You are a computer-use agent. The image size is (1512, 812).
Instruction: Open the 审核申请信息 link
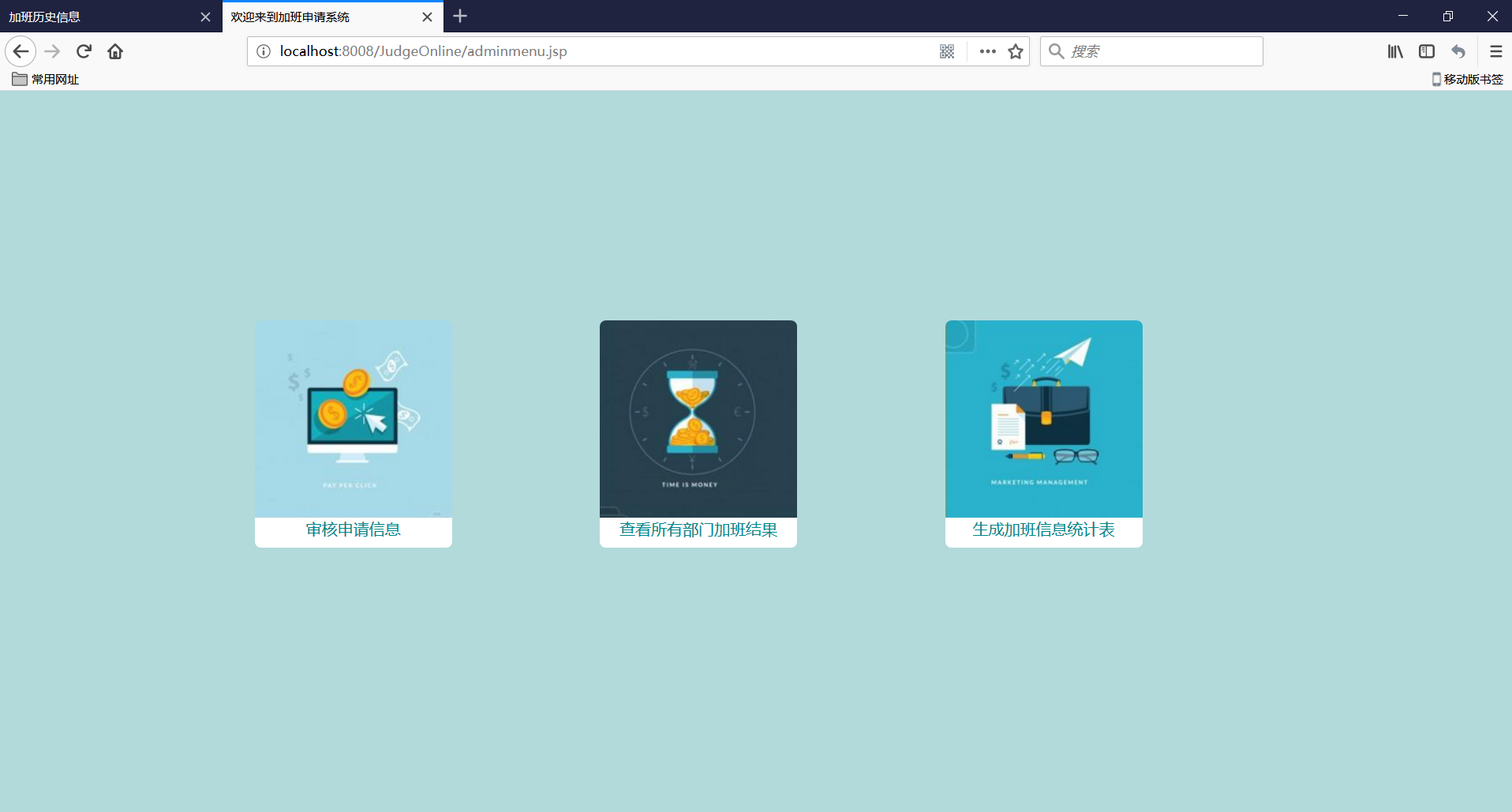tap(354, 529)
